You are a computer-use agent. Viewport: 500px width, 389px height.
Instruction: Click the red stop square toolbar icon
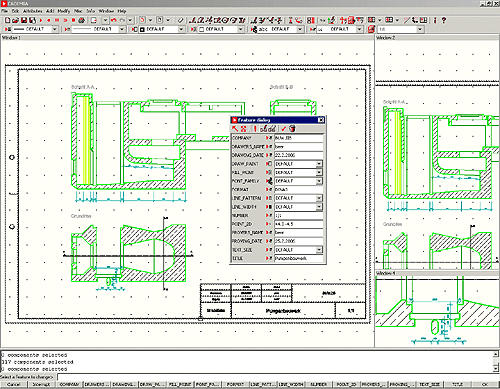pos(73,20)
